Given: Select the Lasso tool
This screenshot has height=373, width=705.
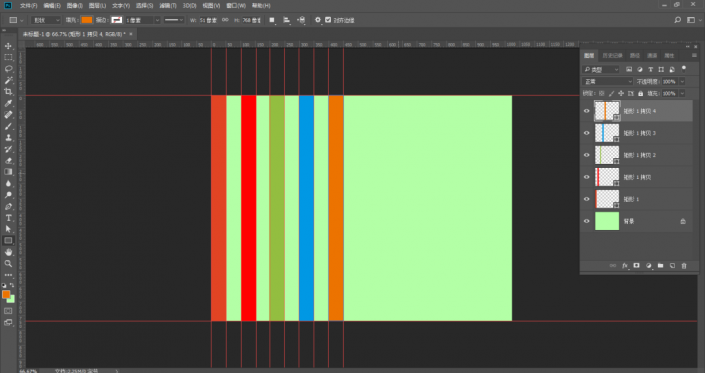Looking at the screenshot, I should 8,69.
